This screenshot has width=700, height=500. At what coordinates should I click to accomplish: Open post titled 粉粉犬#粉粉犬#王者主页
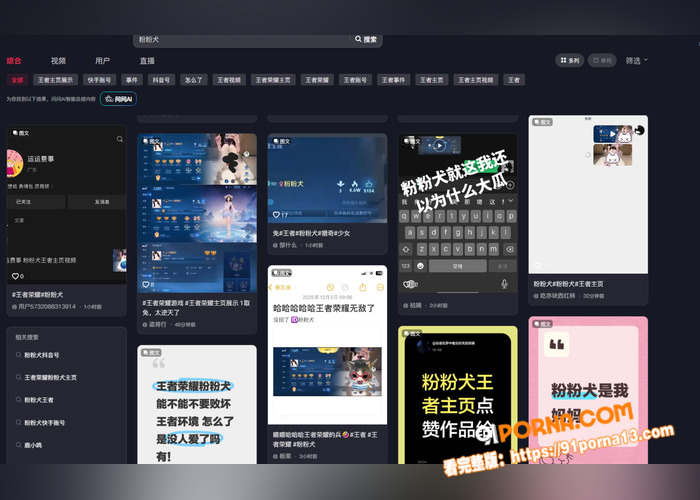pyautogui.click(x=568, y=283)
